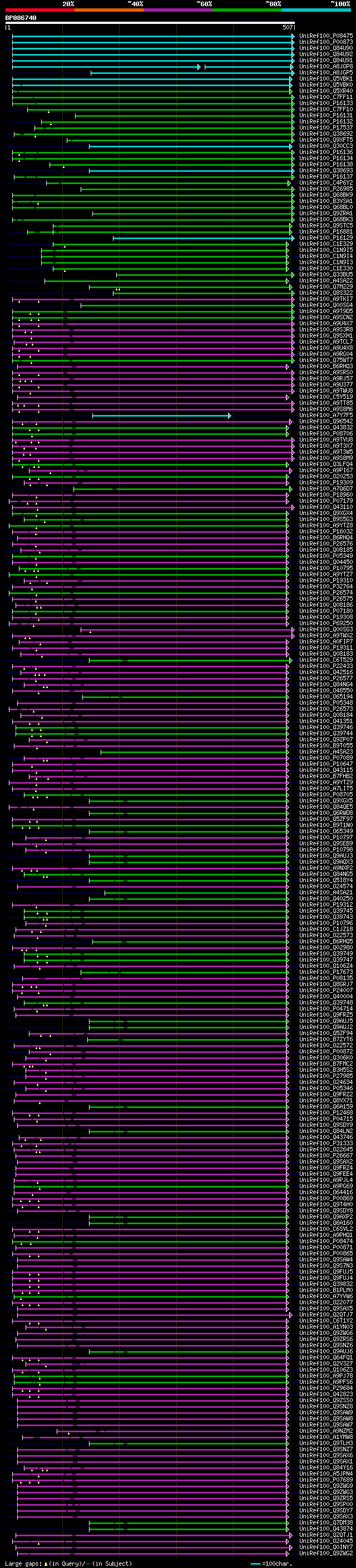This screenshot has height=1568, width=356.
Task: Select hit label UniRef100_Q43110
Action: [x=326, y=507]
